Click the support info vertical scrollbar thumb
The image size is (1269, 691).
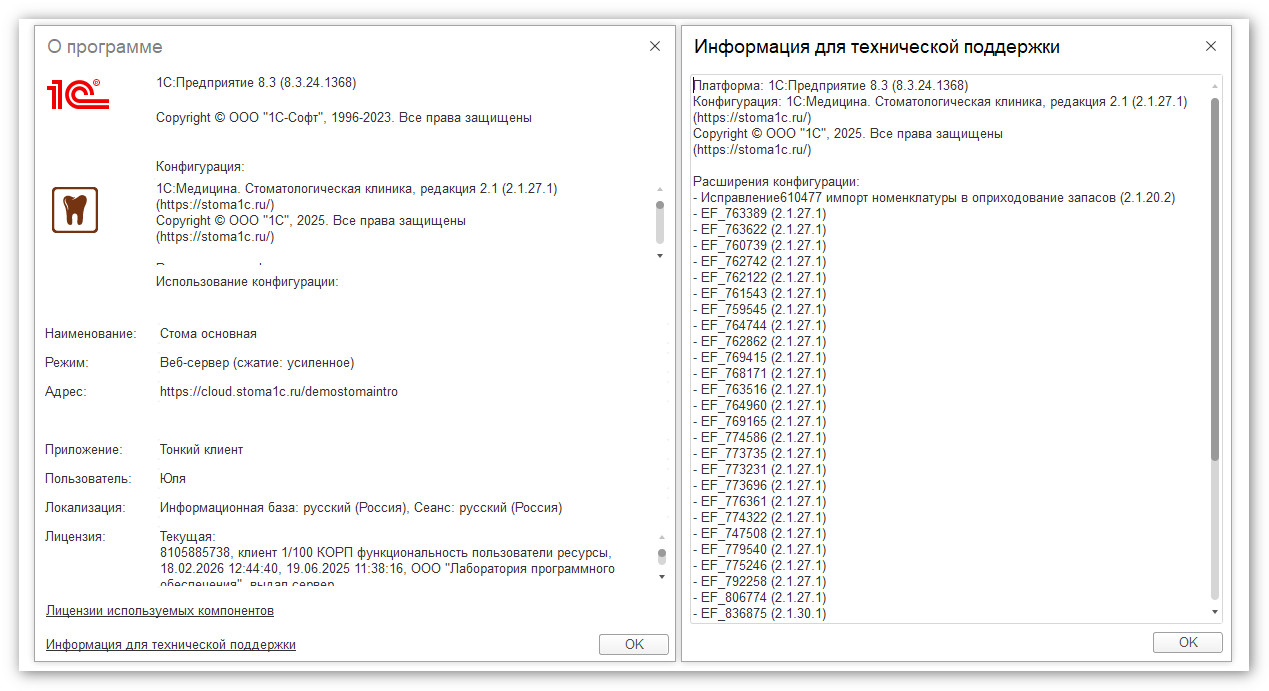coord(1215,280)
